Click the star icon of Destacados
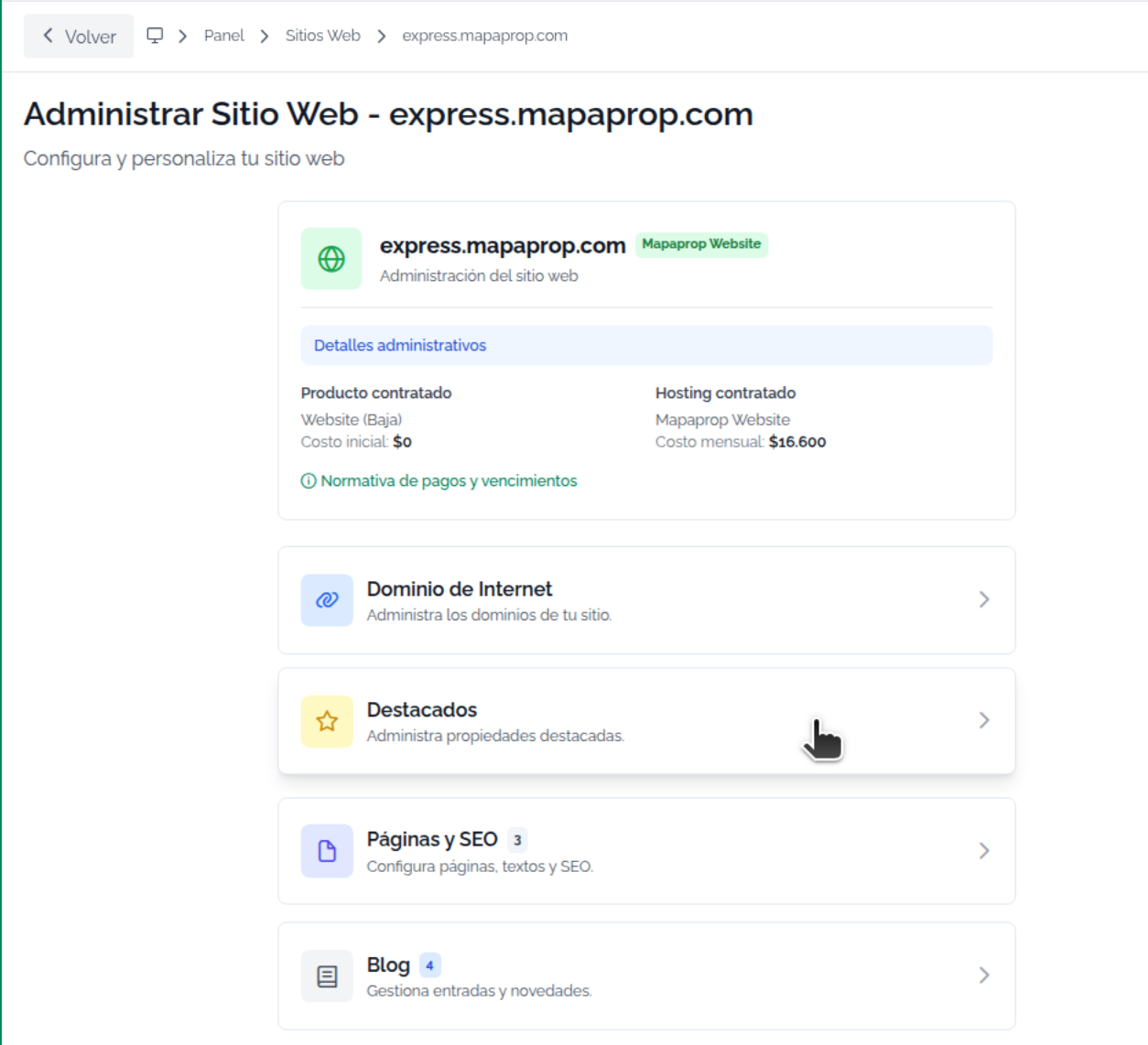1148x1045 pixels. (327, 721)
